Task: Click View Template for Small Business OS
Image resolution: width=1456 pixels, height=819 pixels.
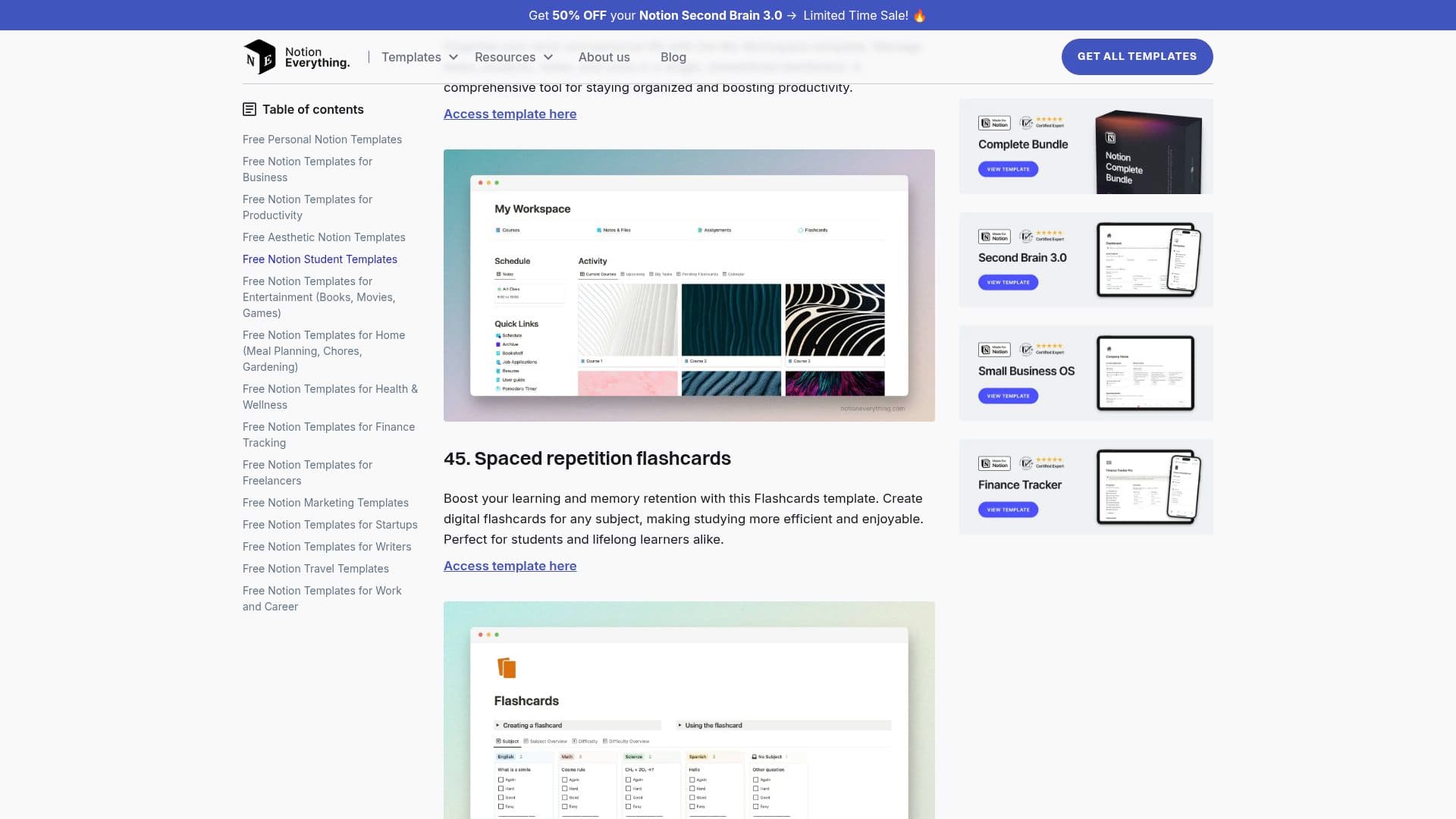Action: 1008,396
